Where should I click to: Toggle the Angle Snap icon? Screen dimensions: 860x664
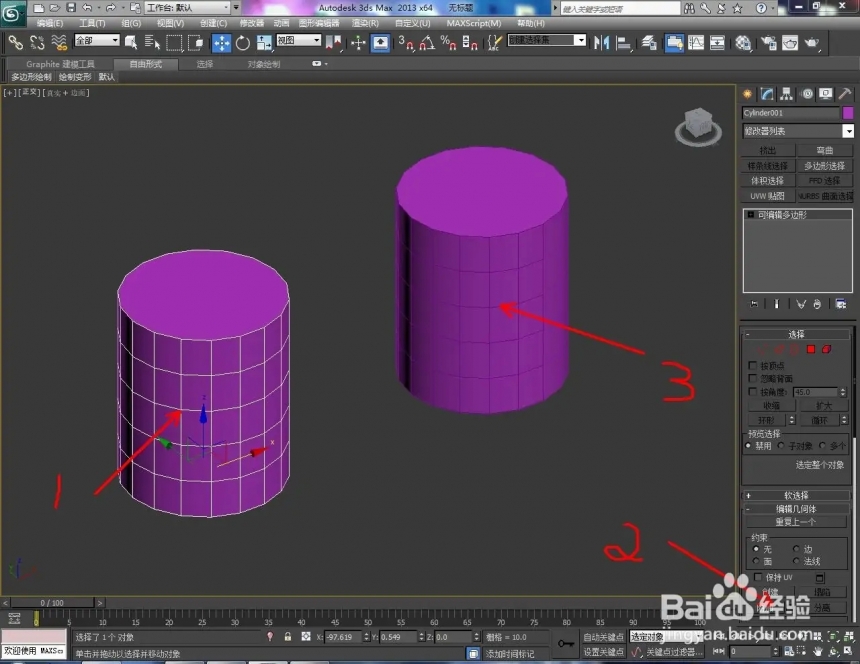coord(427,42)
